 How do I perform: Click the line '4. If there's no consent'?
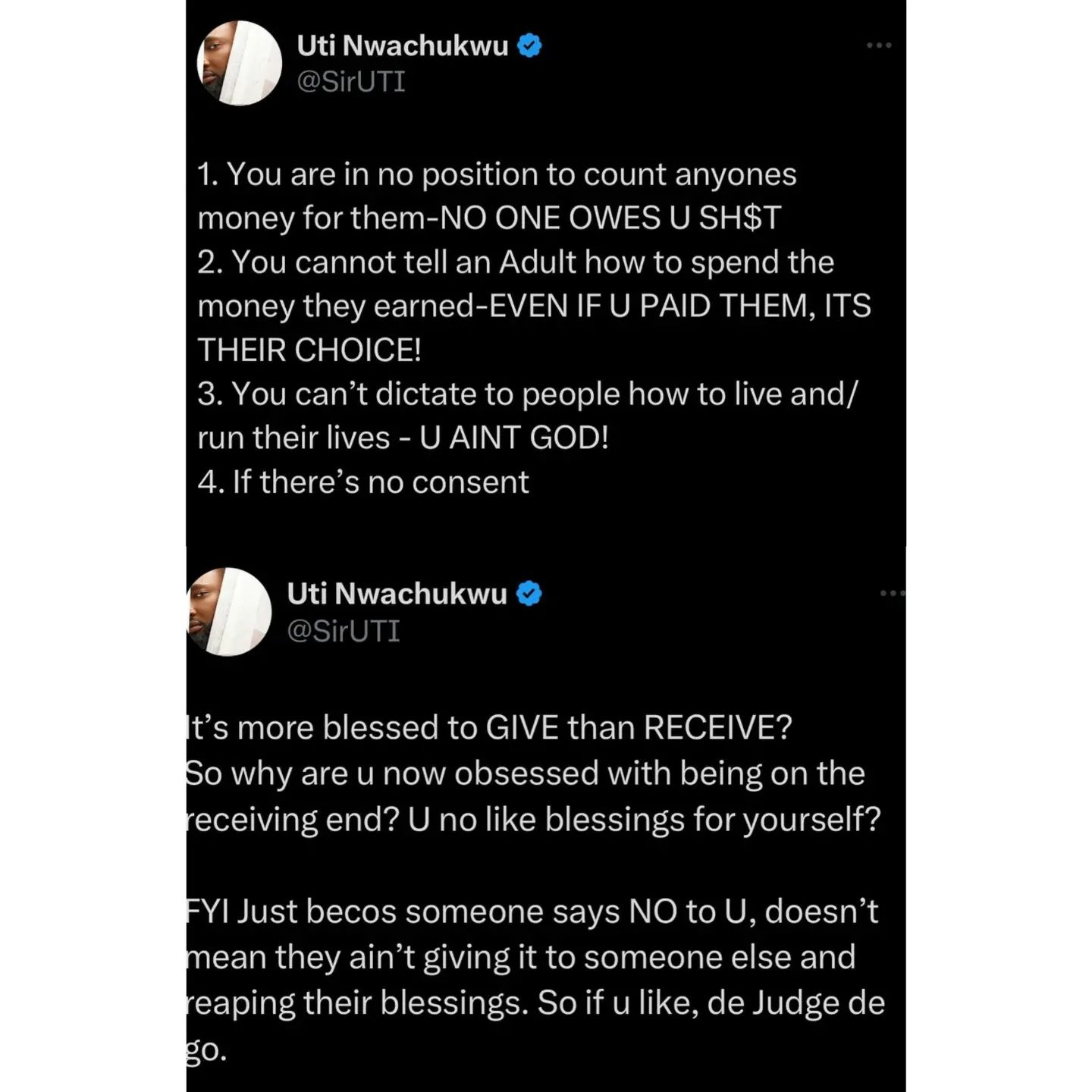pyautogui.click(x=363, y=482)
